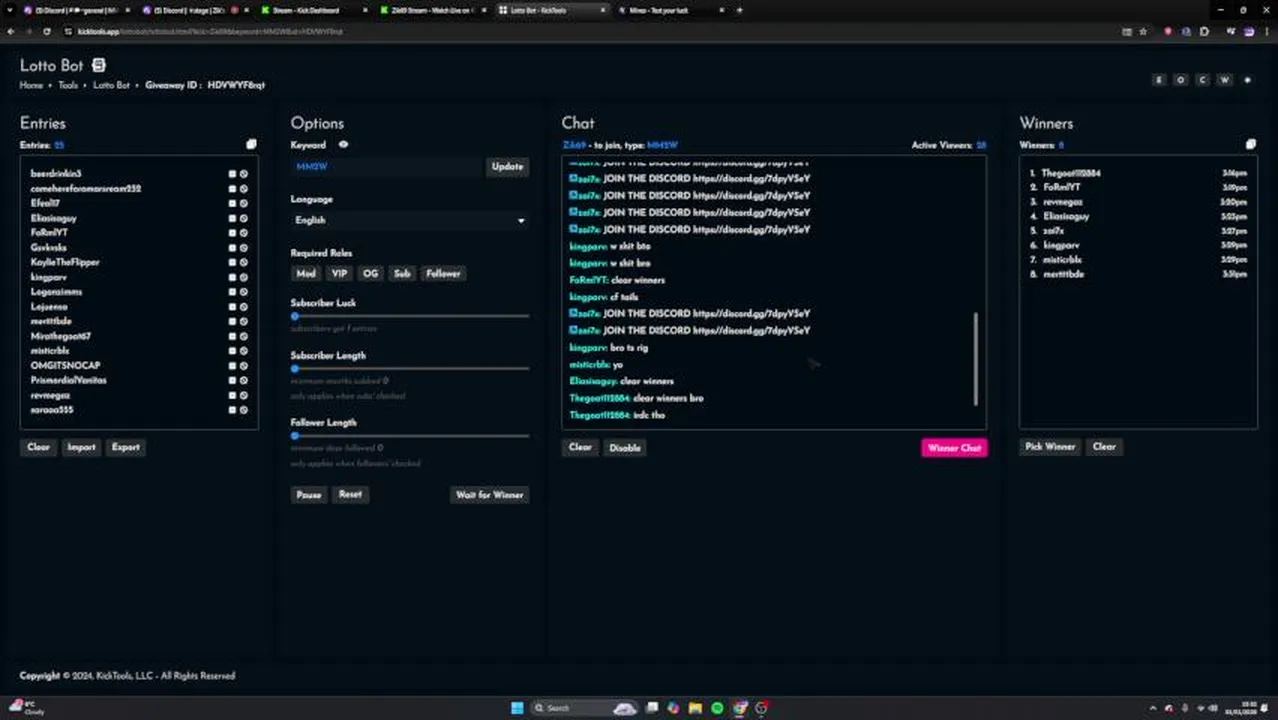Click the ban icon beside Eliasisaguy
1278x720 pixels.
click(x=243, y=218)
